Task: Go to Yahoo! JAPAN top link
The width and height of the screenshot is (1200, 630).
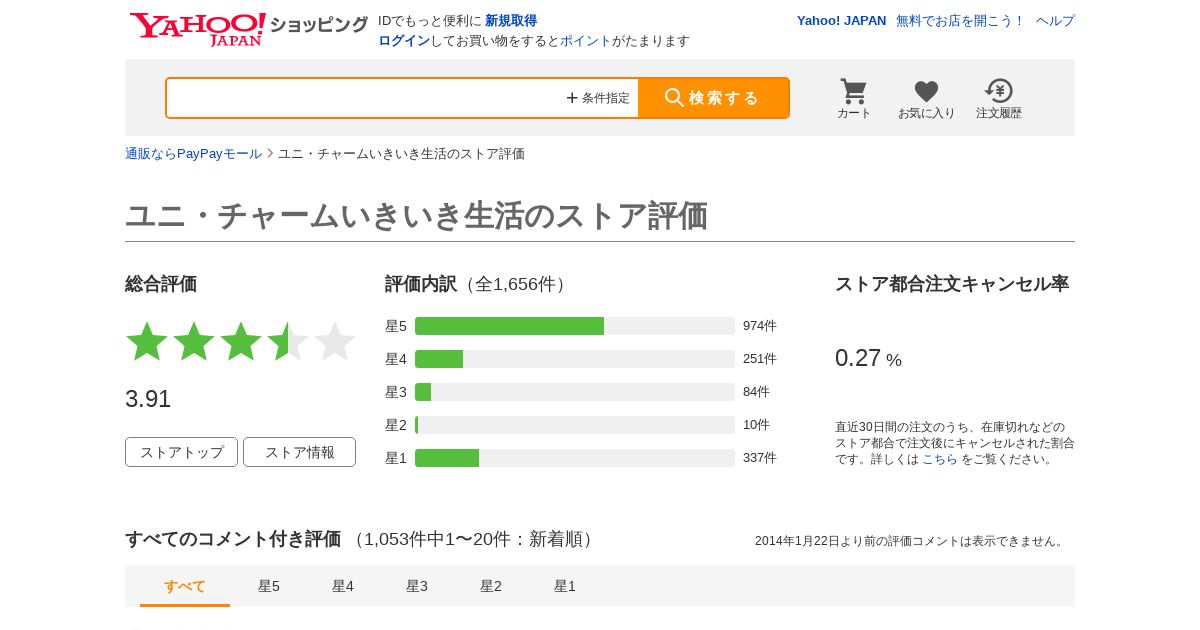Action: [x=841, y=21]
